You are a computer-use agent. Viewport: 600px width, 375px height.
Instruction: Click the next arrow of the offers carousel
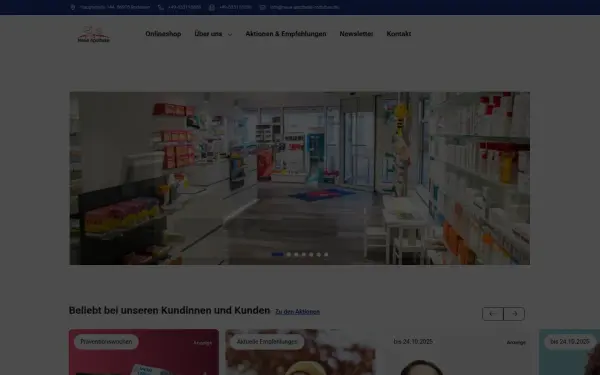pyautogui.click(x=514, y=314)
